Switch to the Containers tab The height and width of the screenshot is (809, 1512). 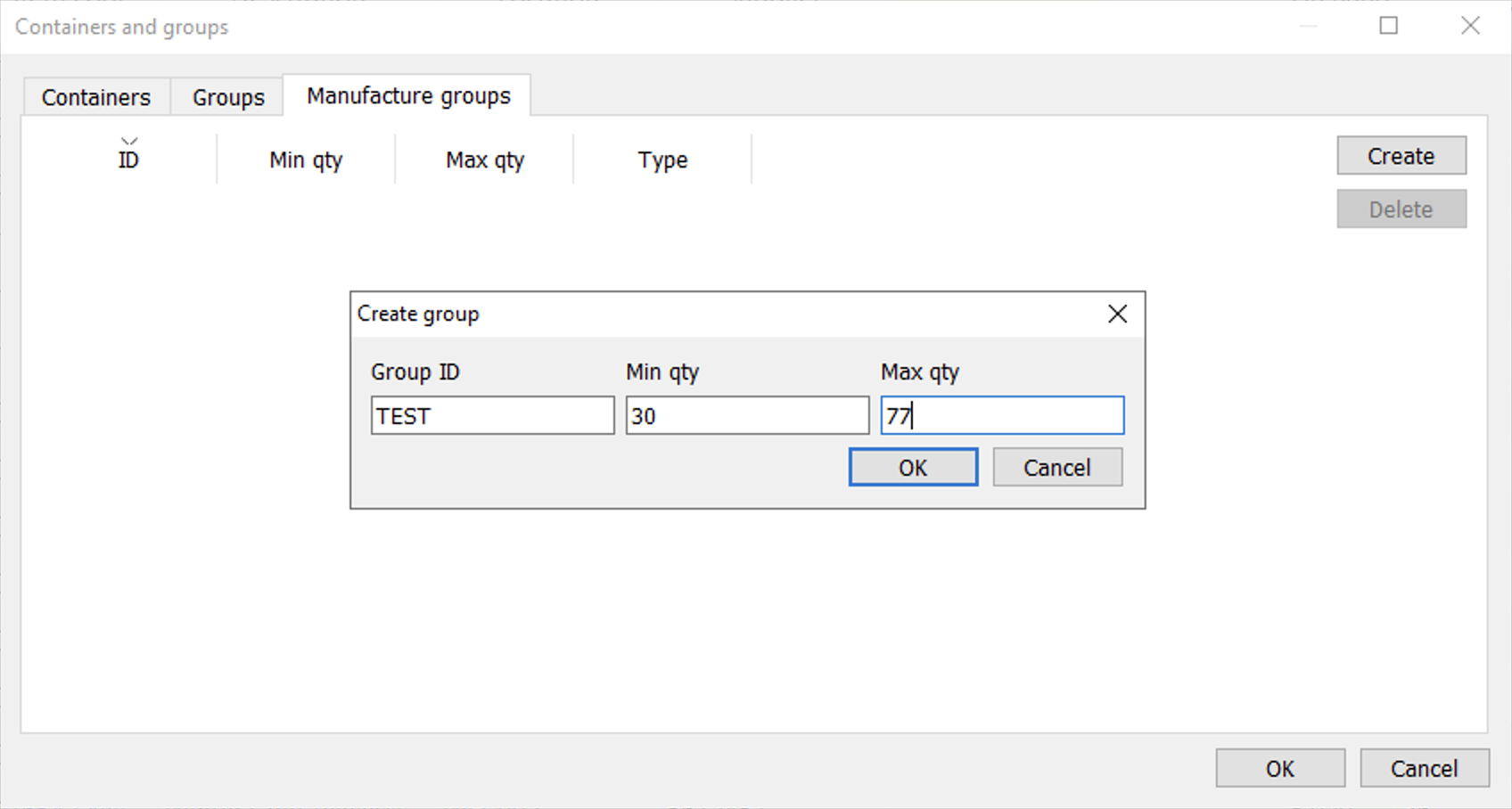96,97
